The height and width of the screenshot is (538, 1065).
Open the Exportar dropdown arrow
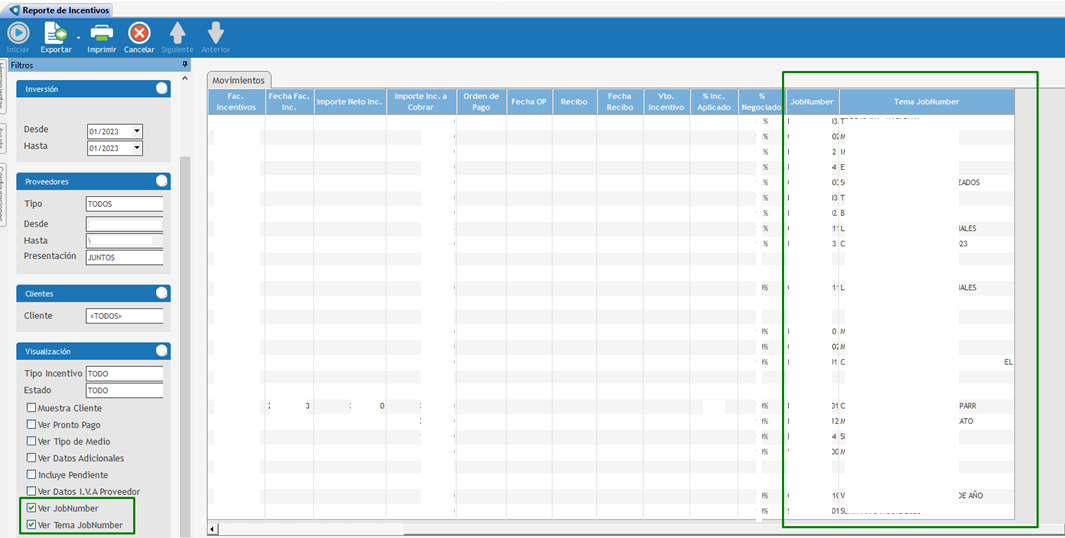(x=78, y=37)
